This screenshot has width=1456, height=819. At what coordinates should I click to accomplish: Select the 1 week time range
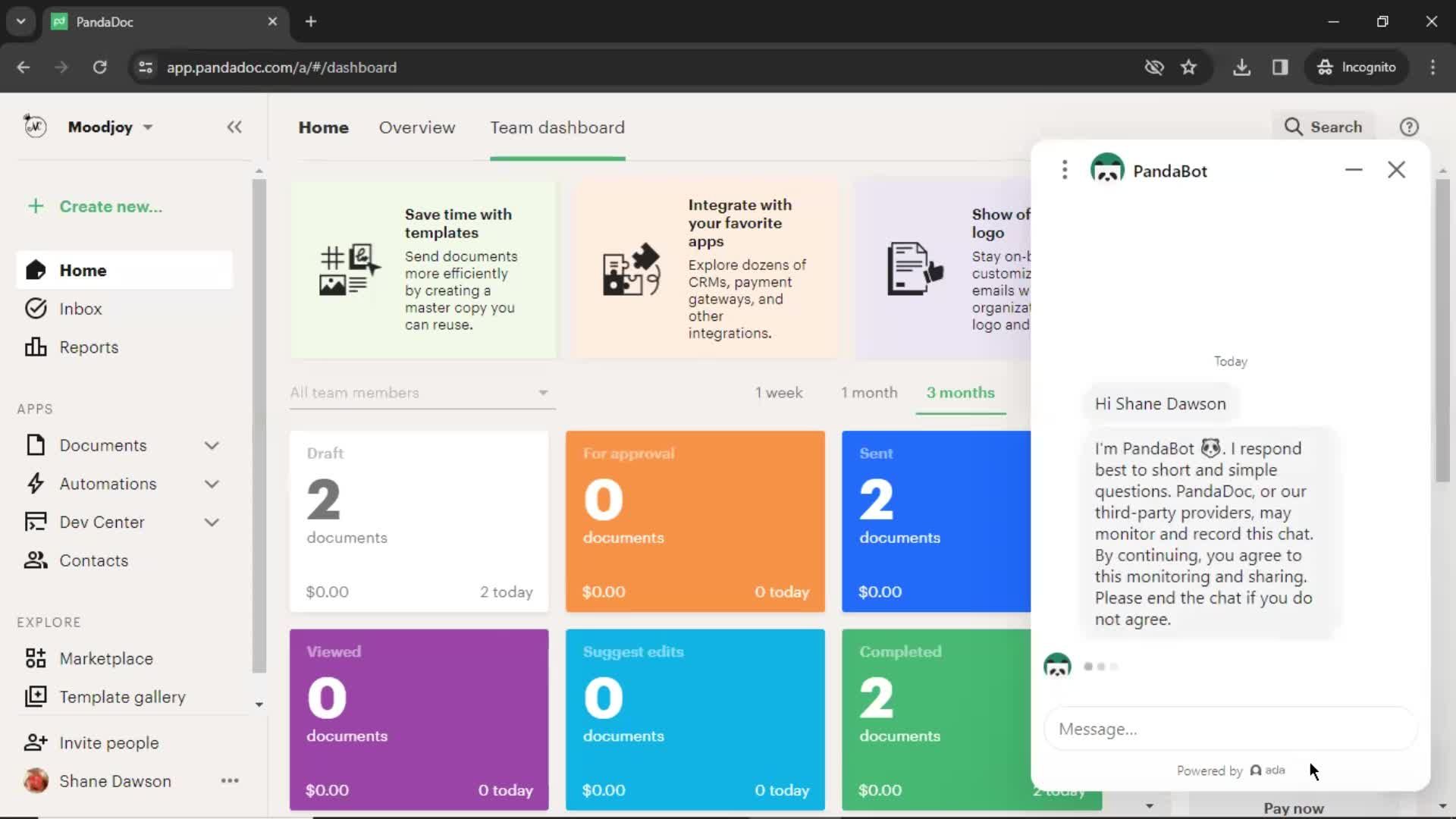tap(779, 393)
